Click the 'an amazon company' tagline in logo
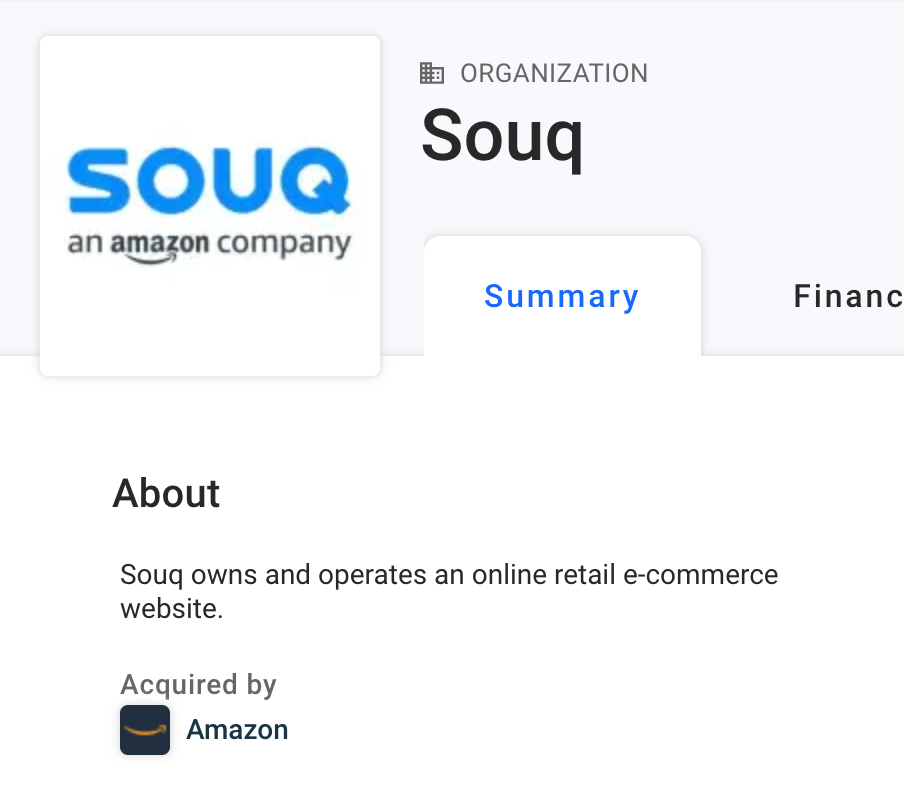This screenshot has width=904, height=790. click(209, 244)
